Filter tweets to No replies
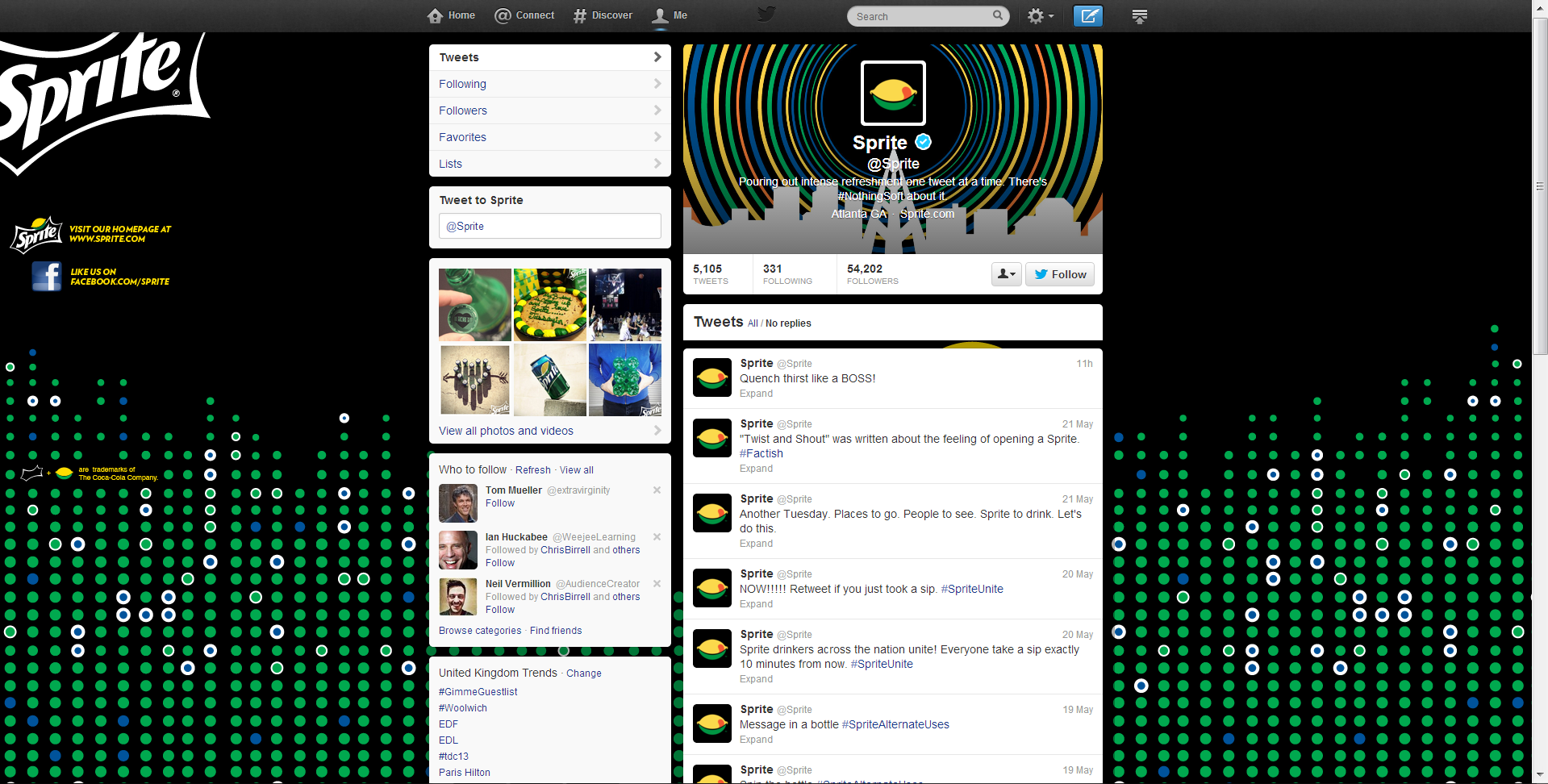Screen dimensions: 1548x784 click(788, 323)
